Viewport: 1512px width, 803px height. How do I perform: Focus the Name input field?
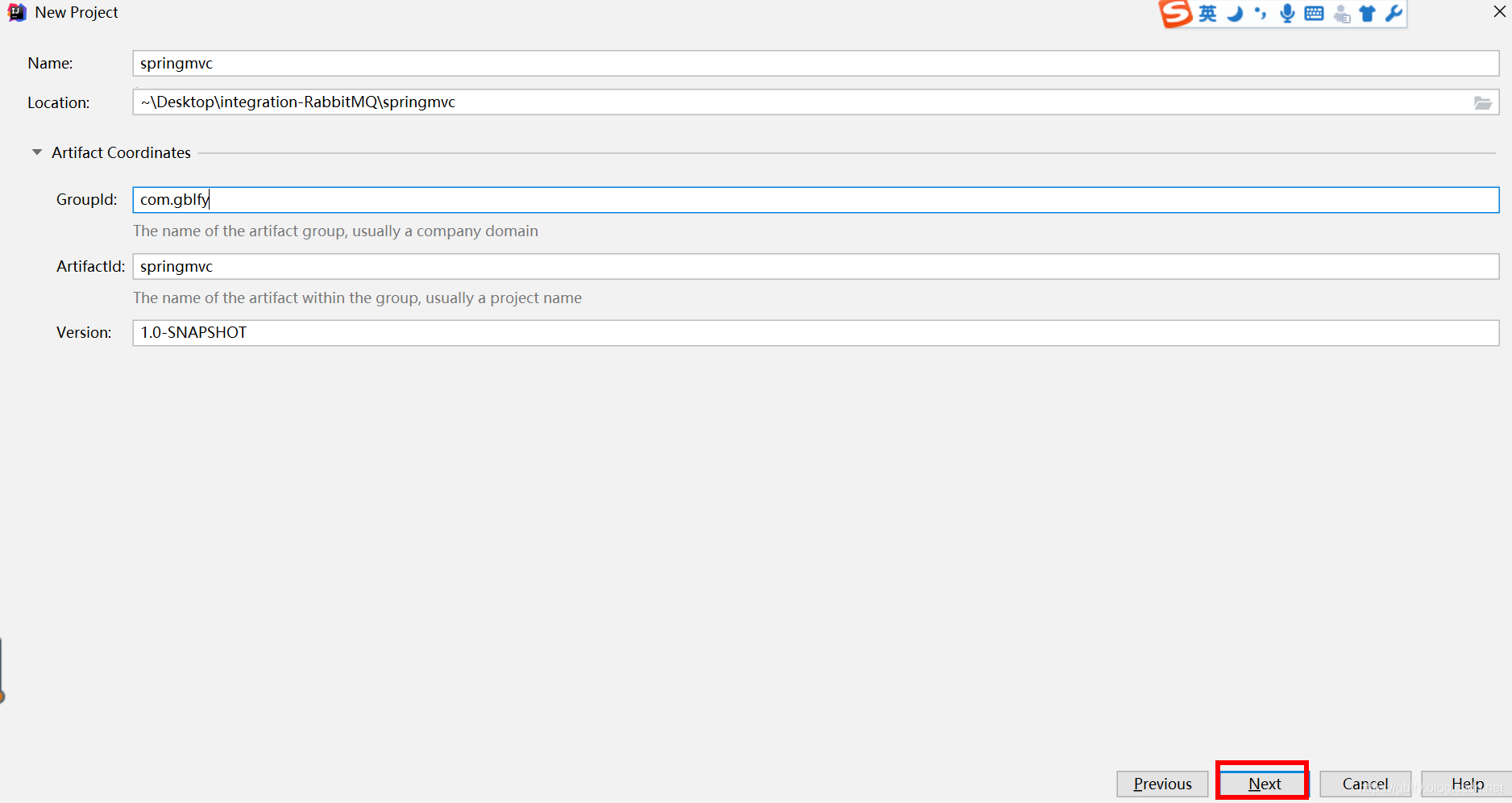pos(816,64)
